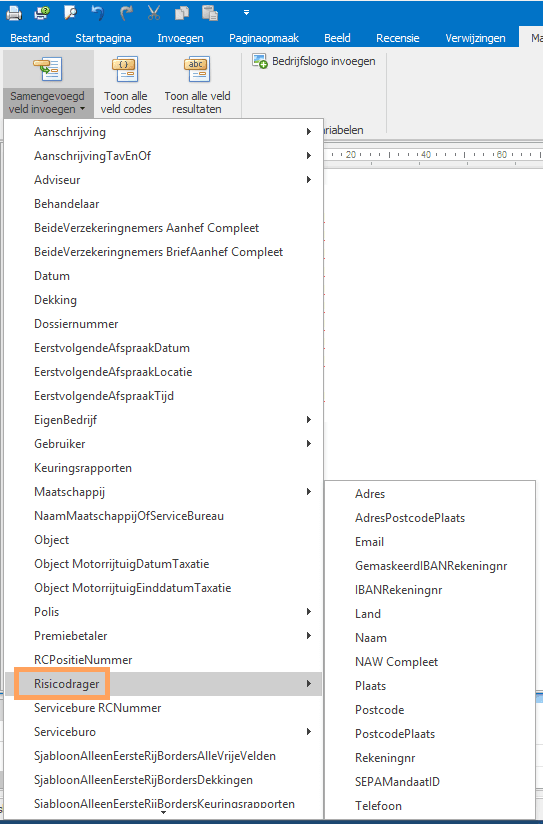
Task: Insert the Dossiernummer field
Action: [163, 324]
